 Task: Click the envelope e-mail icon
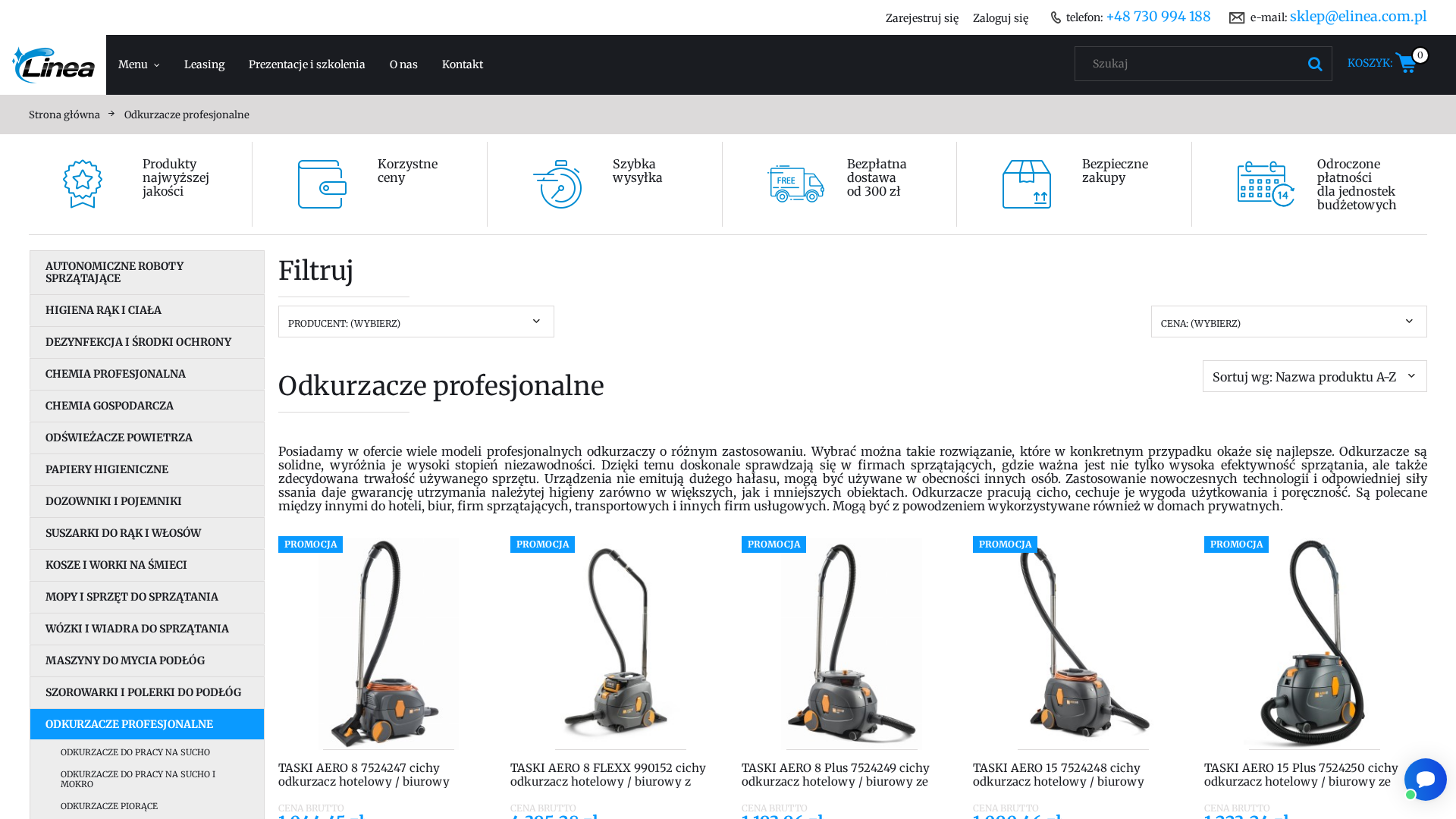[1237, 17]
